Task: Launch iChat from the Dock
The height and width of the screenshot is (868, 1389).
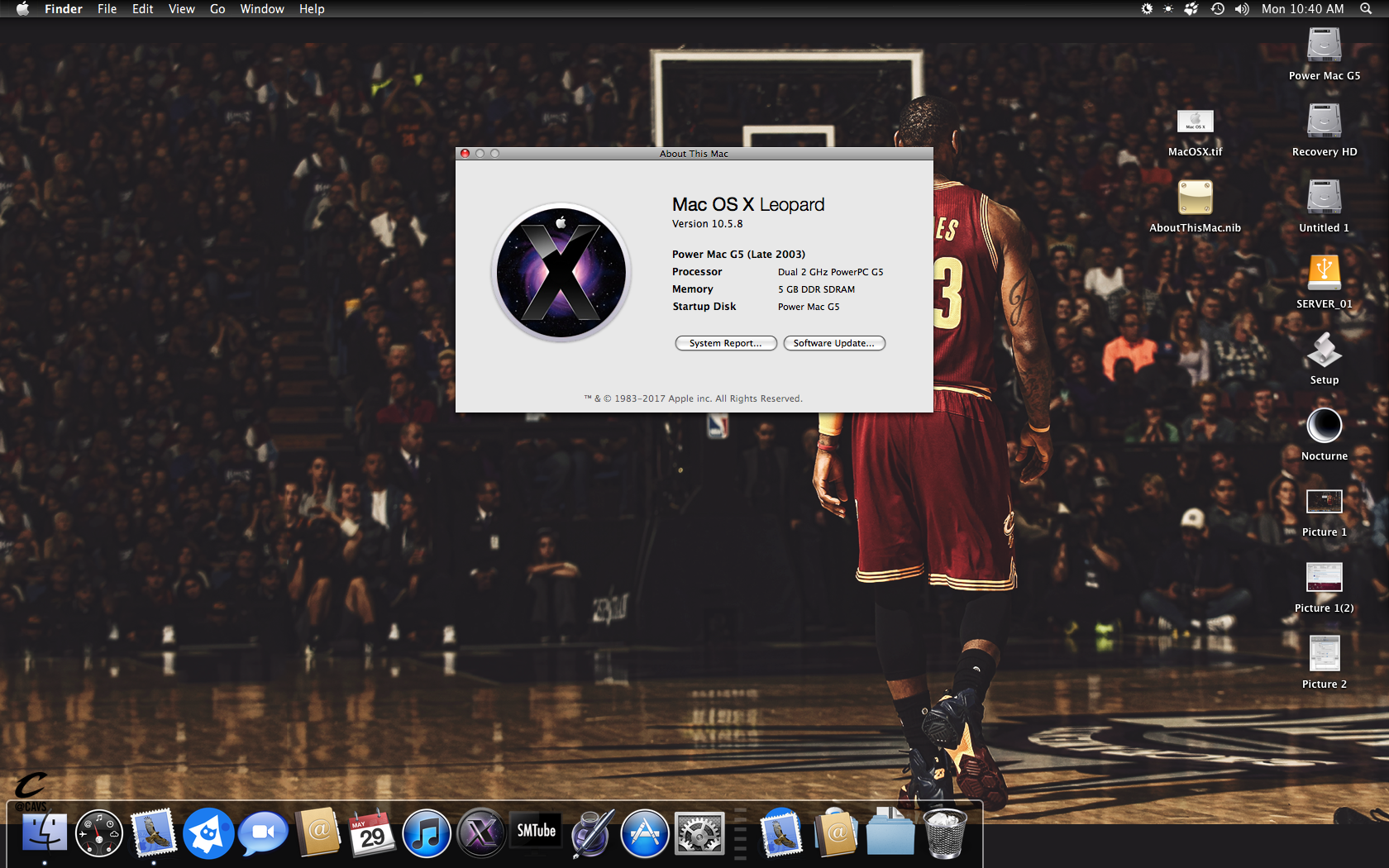Action: [263, 833]
